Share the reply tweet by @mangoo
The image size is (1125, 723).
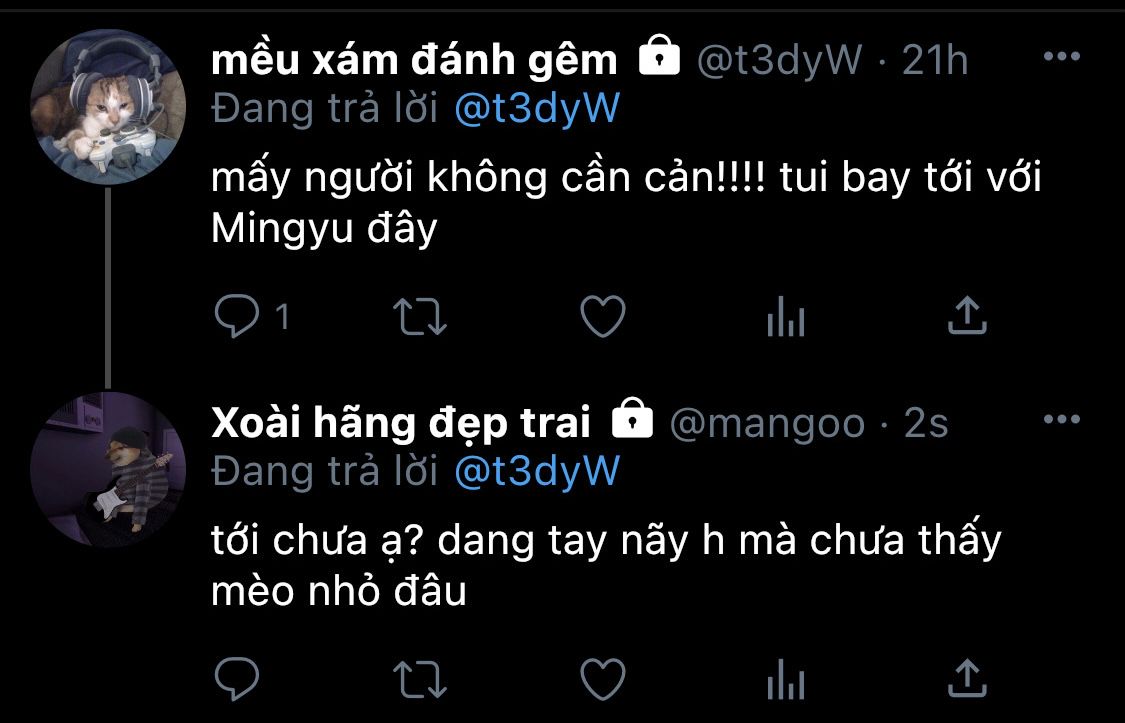tap(967, 678)
